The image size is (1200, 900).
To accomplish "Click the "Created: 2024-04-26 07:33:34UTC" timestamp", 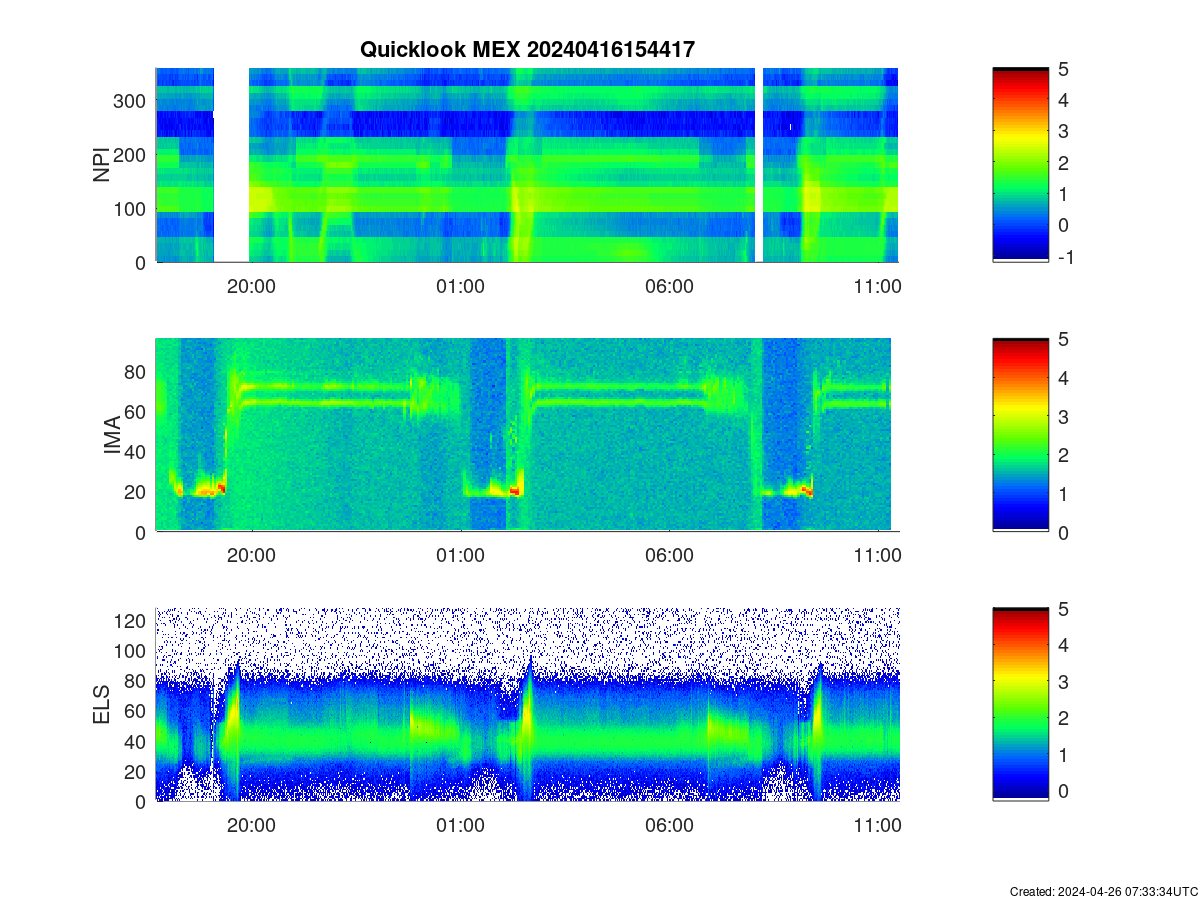I will pyautogui.click(x=1104, y=891).
